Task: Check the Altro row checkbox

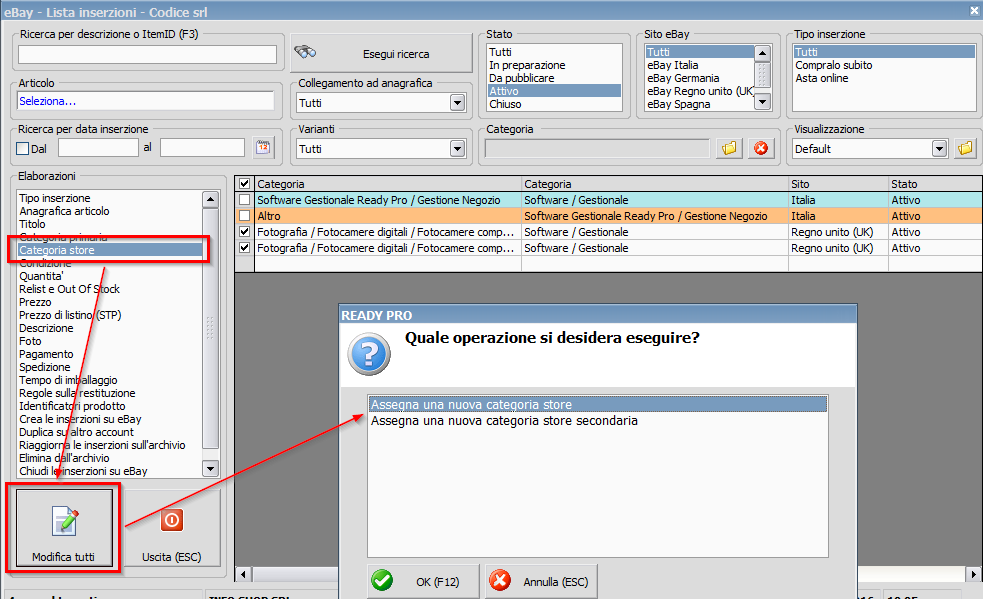Action: pos(244,216)
